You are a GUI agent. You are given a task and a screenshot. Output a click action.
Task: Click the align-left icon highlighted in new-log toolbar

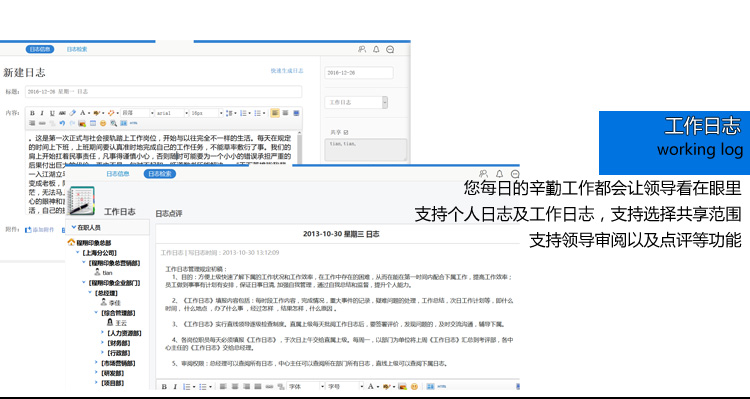275,113
